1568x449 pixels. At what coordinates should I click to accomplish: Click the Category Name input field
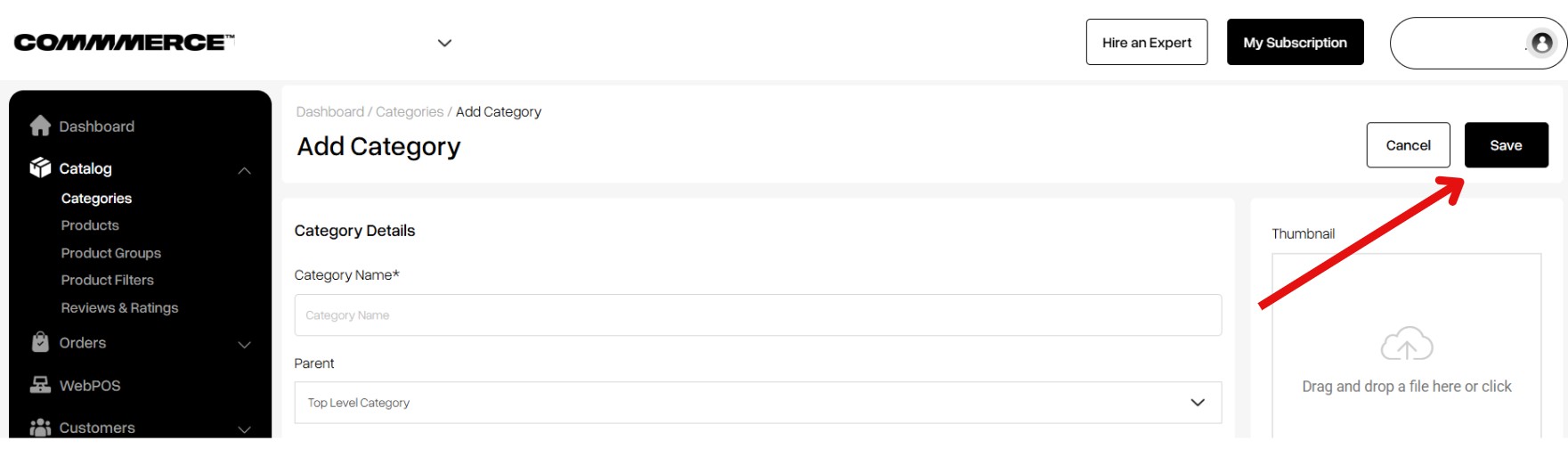coord(758,315)
